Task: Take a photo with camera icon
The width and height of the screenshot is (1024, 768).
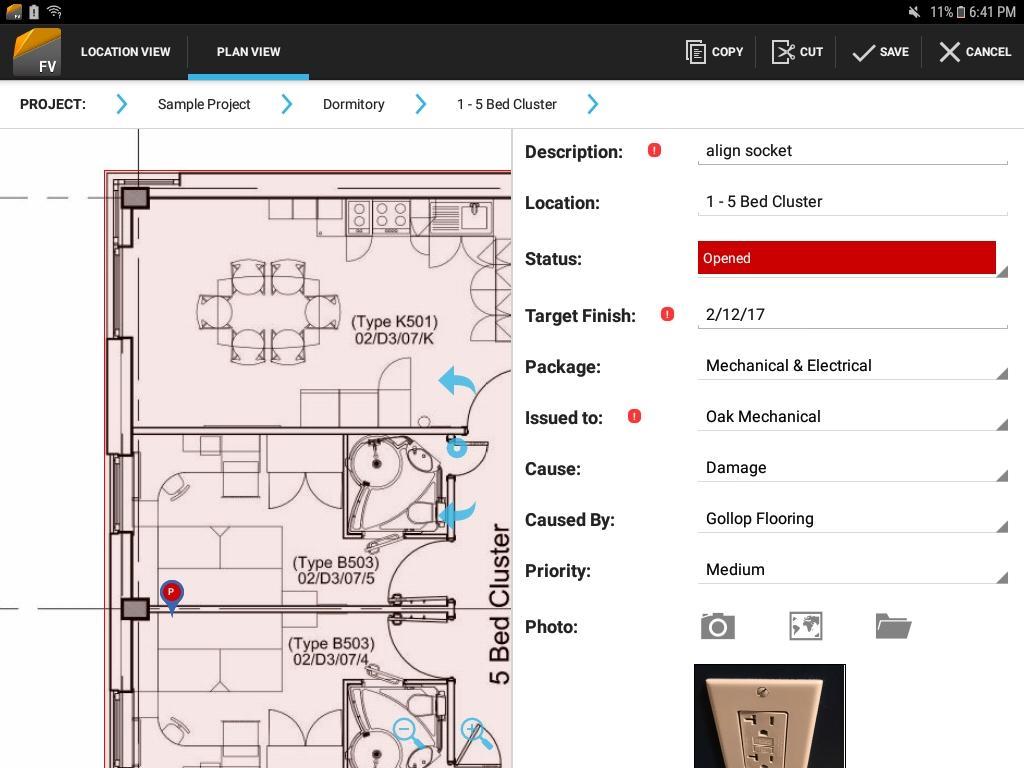Action: click(718, 626)
